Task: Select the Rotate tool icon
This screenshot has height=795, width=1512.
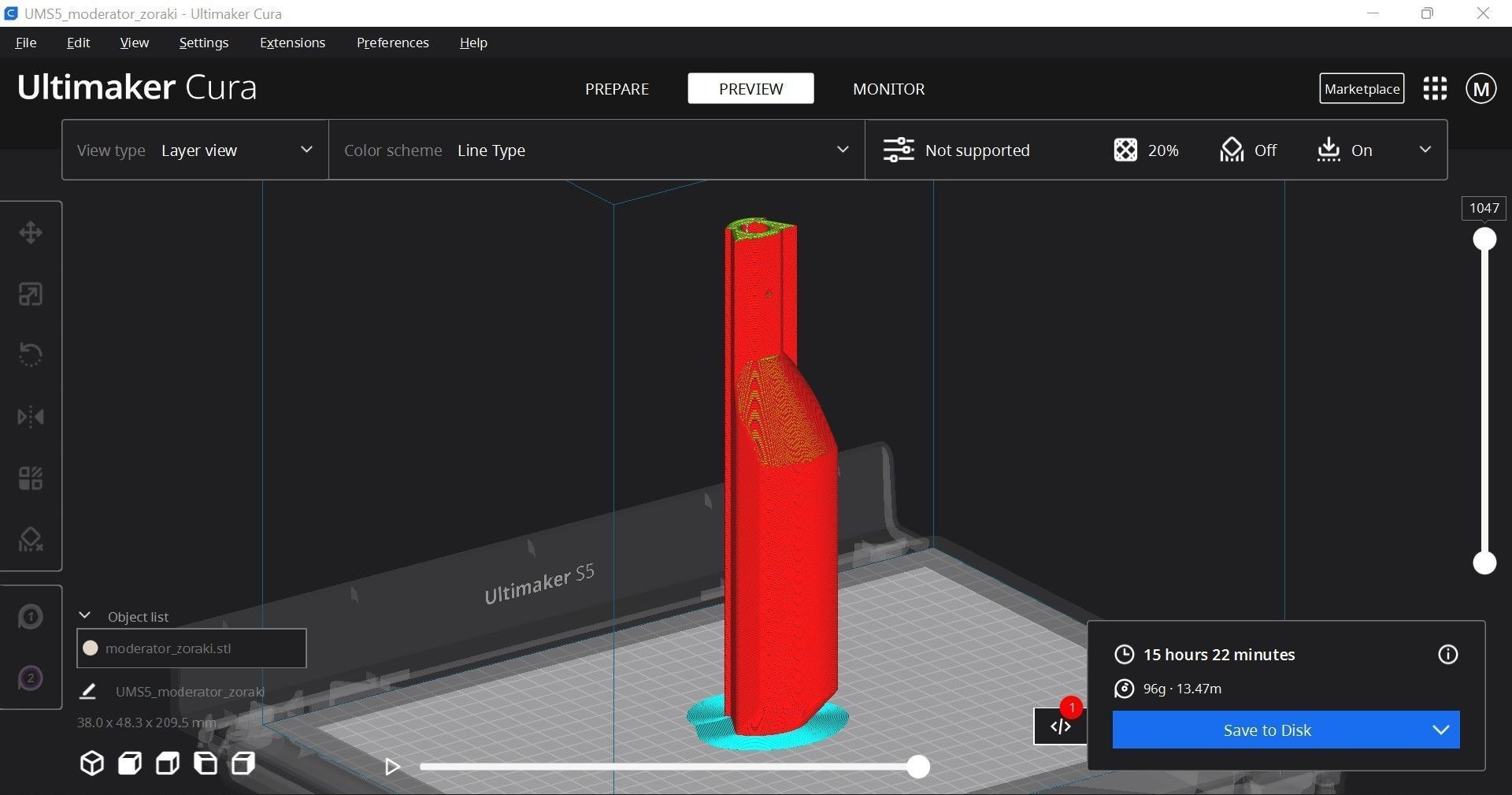Action: click(31, 355)
